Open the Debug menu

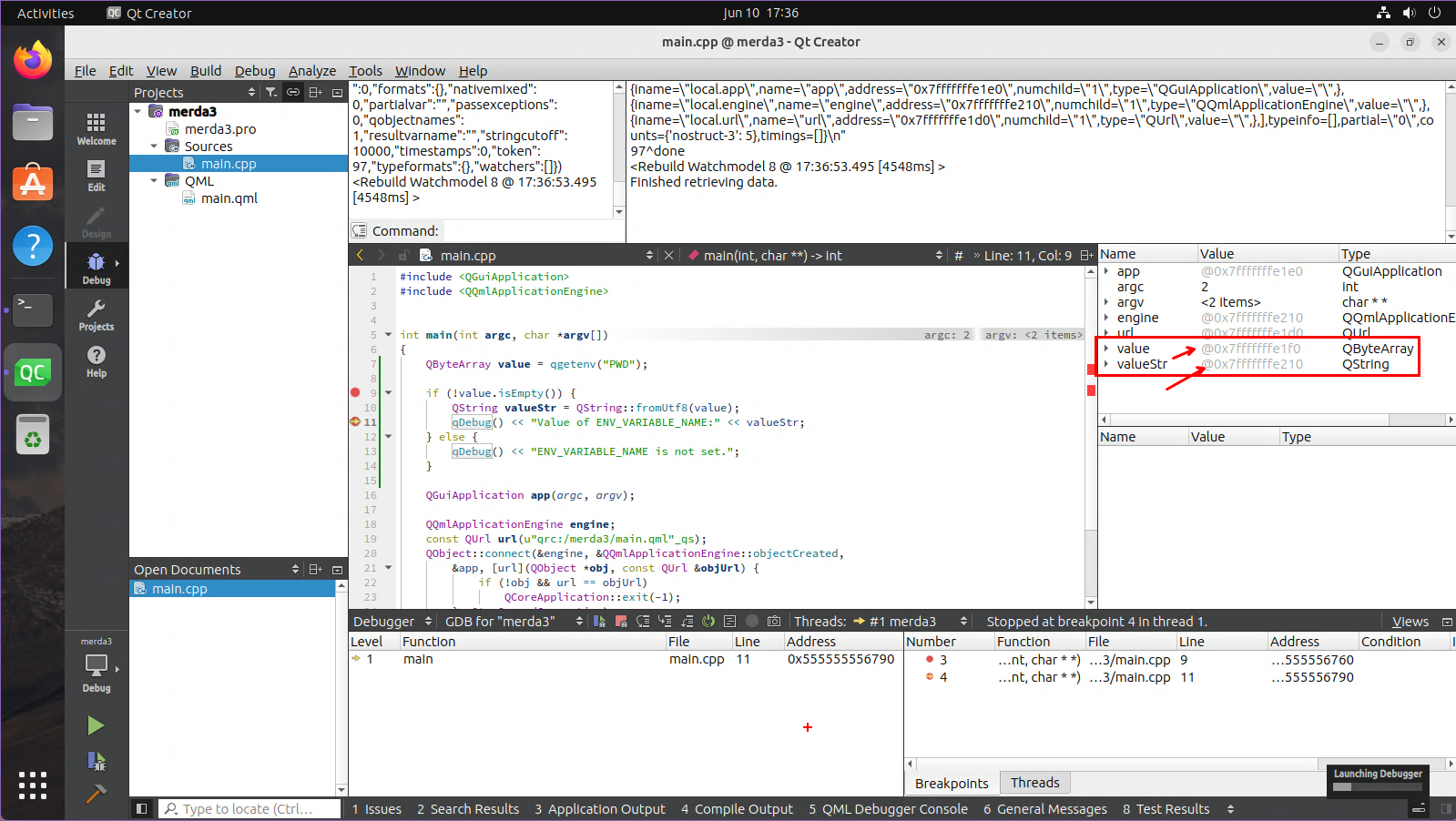[x=255, y=71]
